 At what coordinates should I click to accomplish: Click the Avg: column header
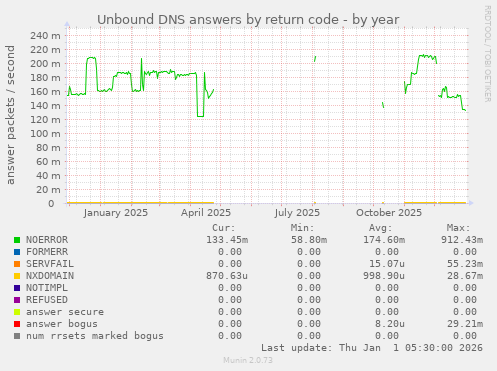coord(381,228)
